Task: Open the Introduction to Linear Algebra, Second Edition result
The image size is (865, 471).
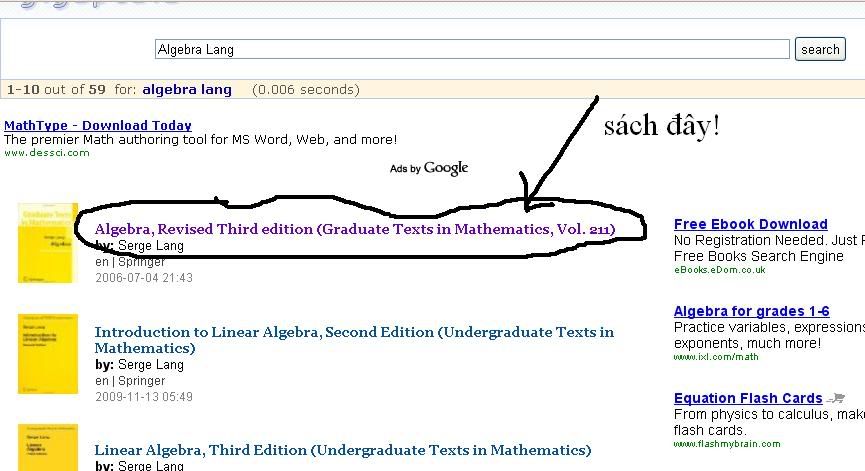Action: tap(354, 340)
